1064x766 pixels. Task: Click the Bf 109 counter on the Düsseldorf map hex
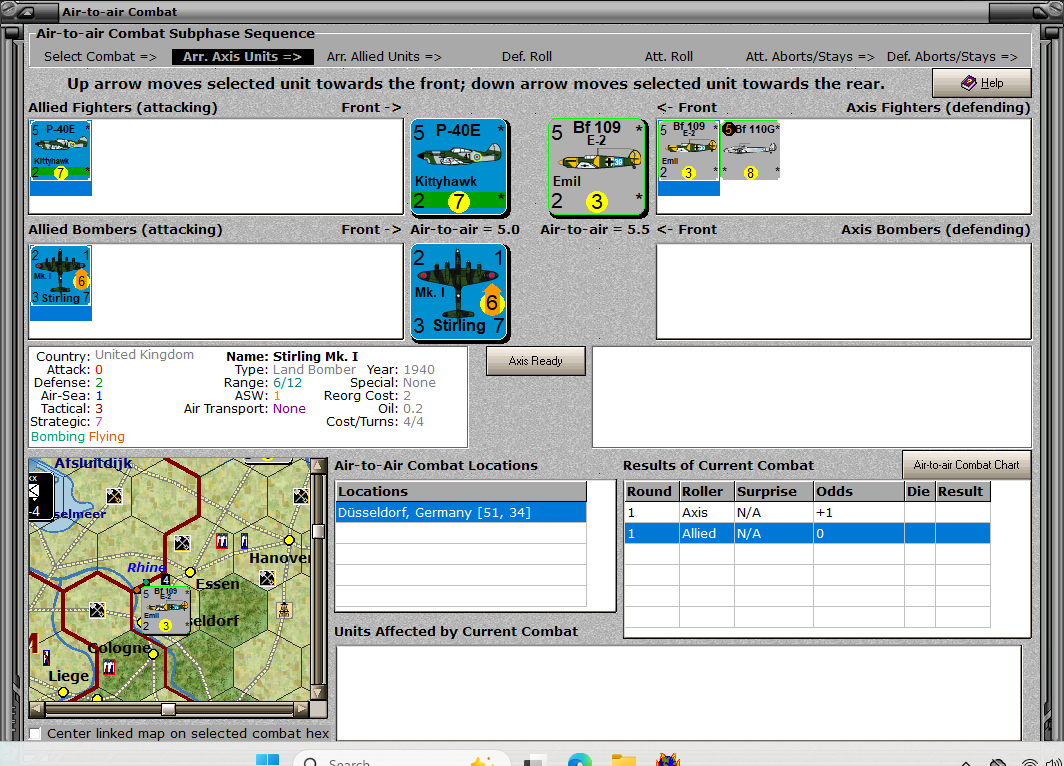(166, 610)
